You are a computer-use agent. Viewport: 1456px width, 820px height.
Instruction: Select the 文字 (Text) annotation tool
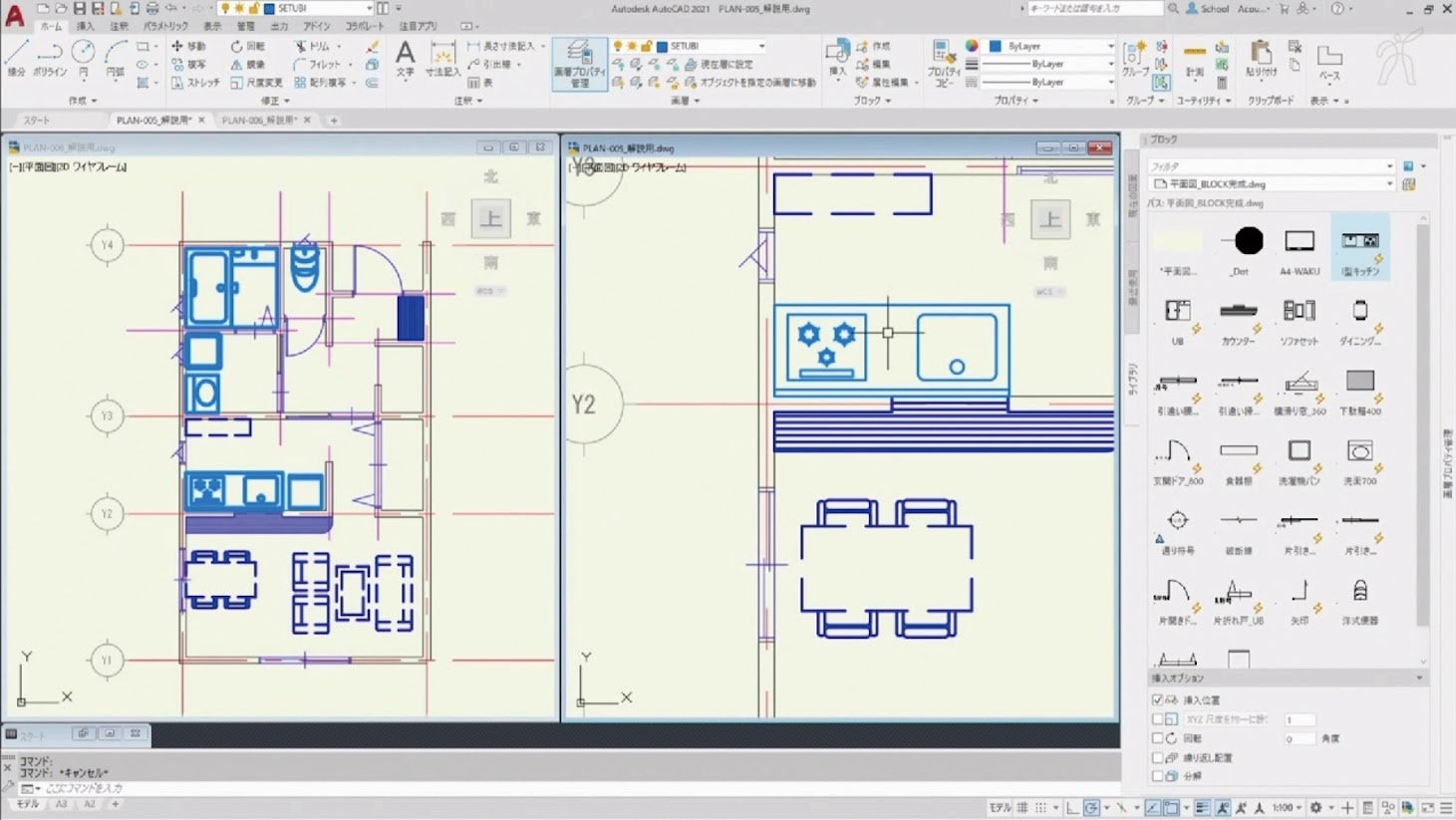click(x=405, y=57)
